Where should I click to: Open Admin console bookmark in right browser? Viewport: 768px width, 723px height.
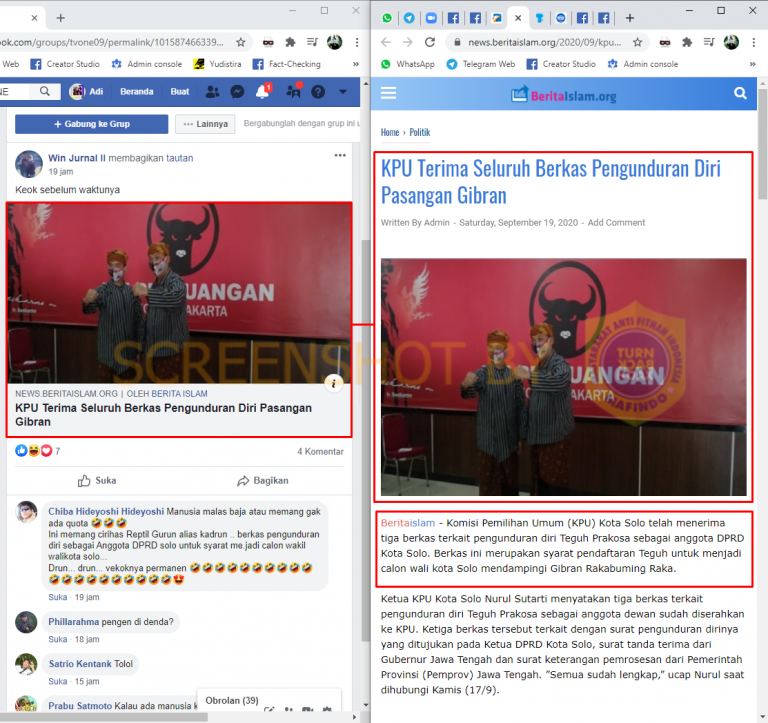[x=643, y=64]
